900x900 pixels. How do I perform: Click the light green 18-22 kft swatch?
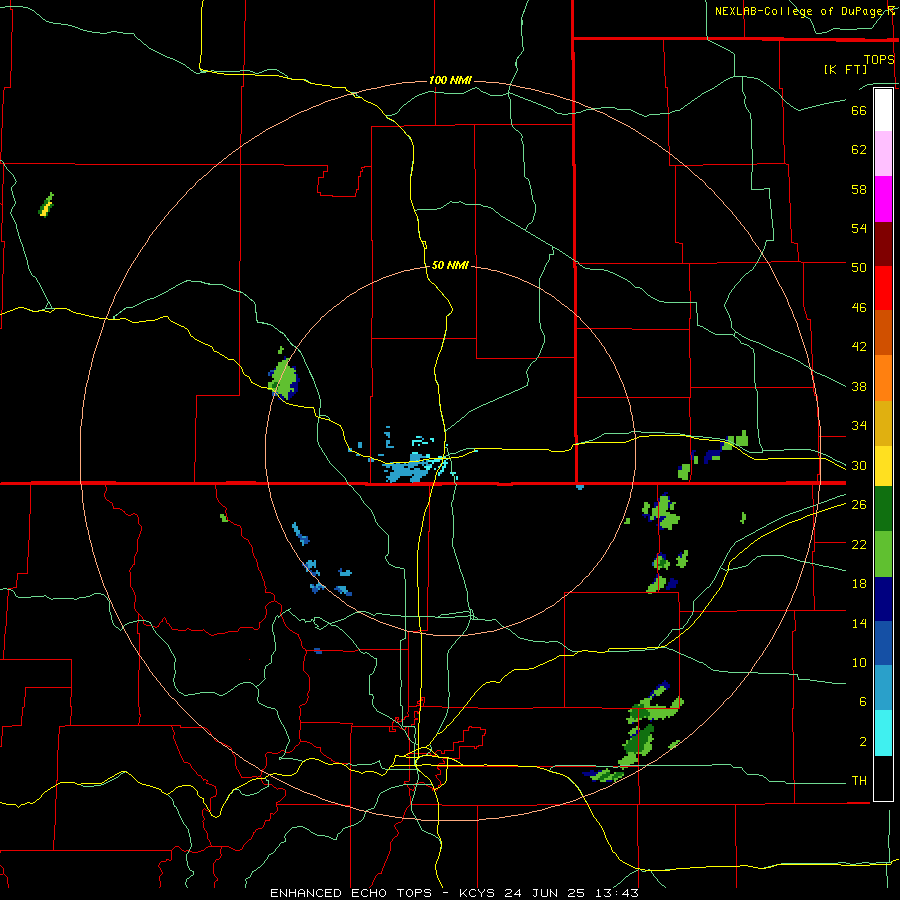click(x=883, y=554)
